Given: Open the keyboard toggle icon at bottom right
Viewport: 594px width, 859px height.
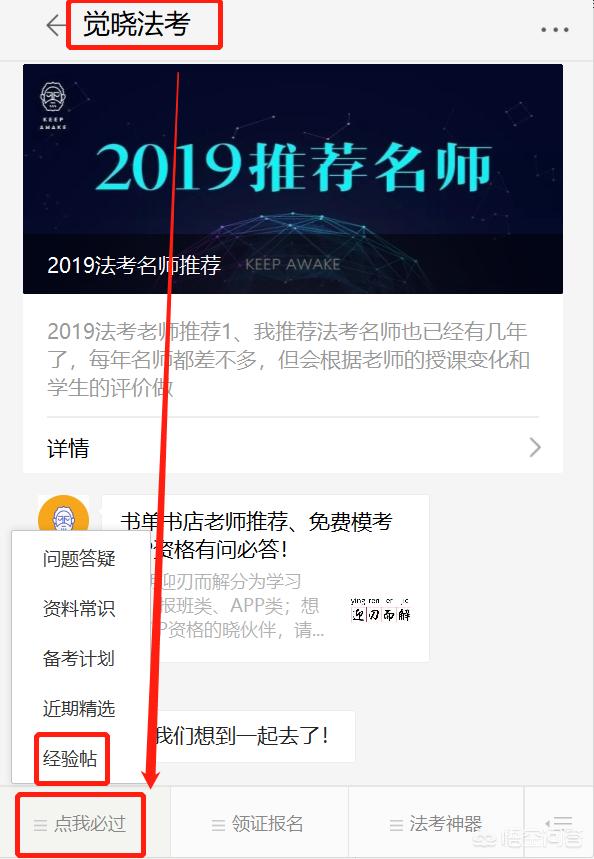Looking at the screenshot, I should [x=559, y=823].
